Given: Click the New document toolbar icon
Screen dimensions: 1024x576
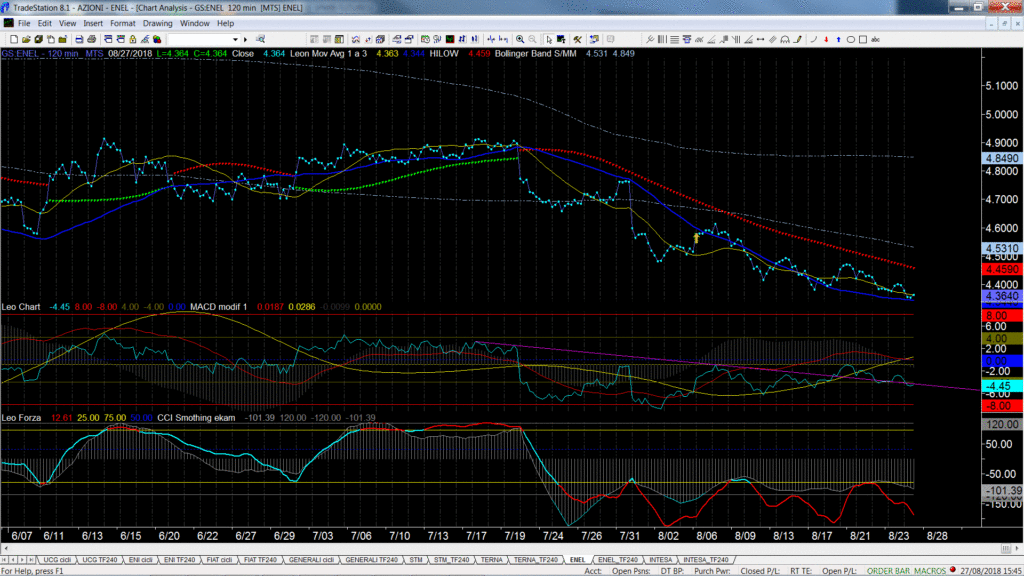Looking at the screenshot, I should [14, 40].
